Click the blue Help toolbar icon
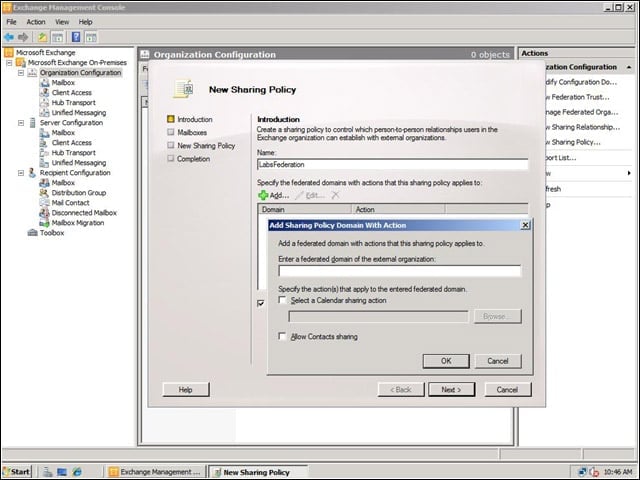 76,37
